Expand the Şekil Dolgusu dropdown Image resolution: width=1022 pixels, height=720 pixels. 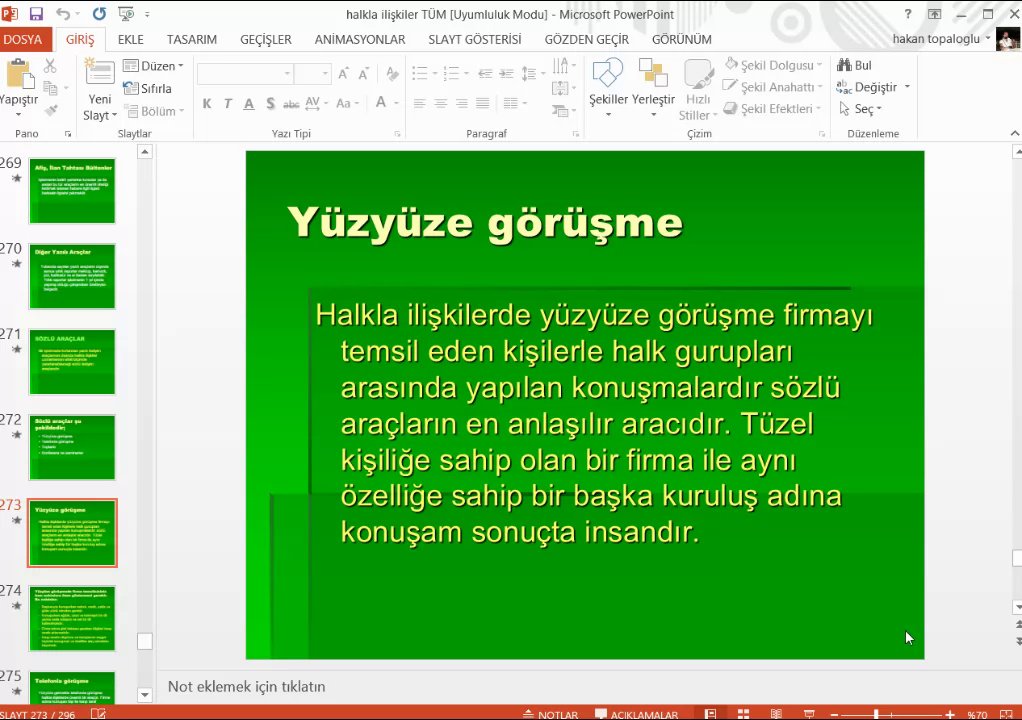[x=774, y=65]
